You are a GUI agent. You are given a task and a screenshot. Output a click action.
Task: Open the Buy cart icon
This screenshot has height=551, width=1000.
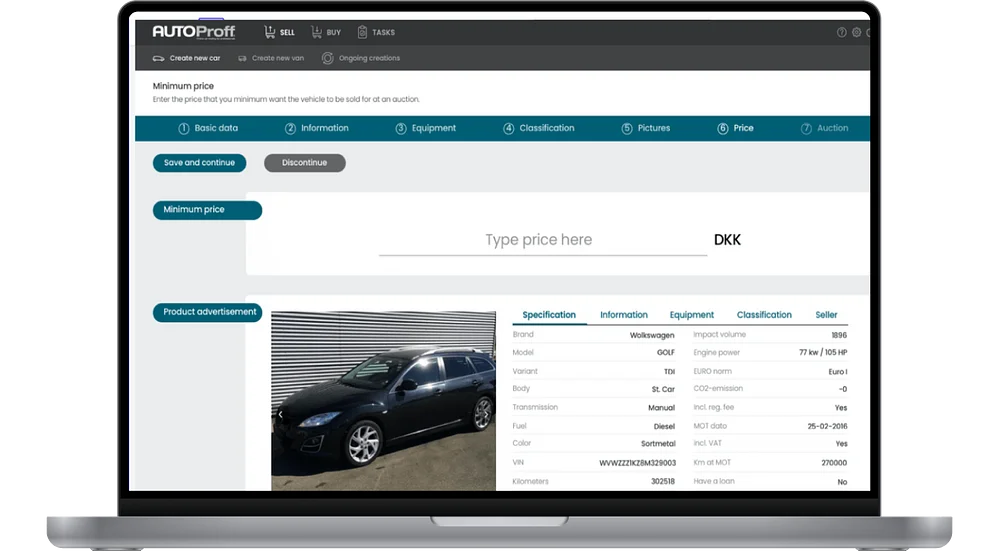316,32
